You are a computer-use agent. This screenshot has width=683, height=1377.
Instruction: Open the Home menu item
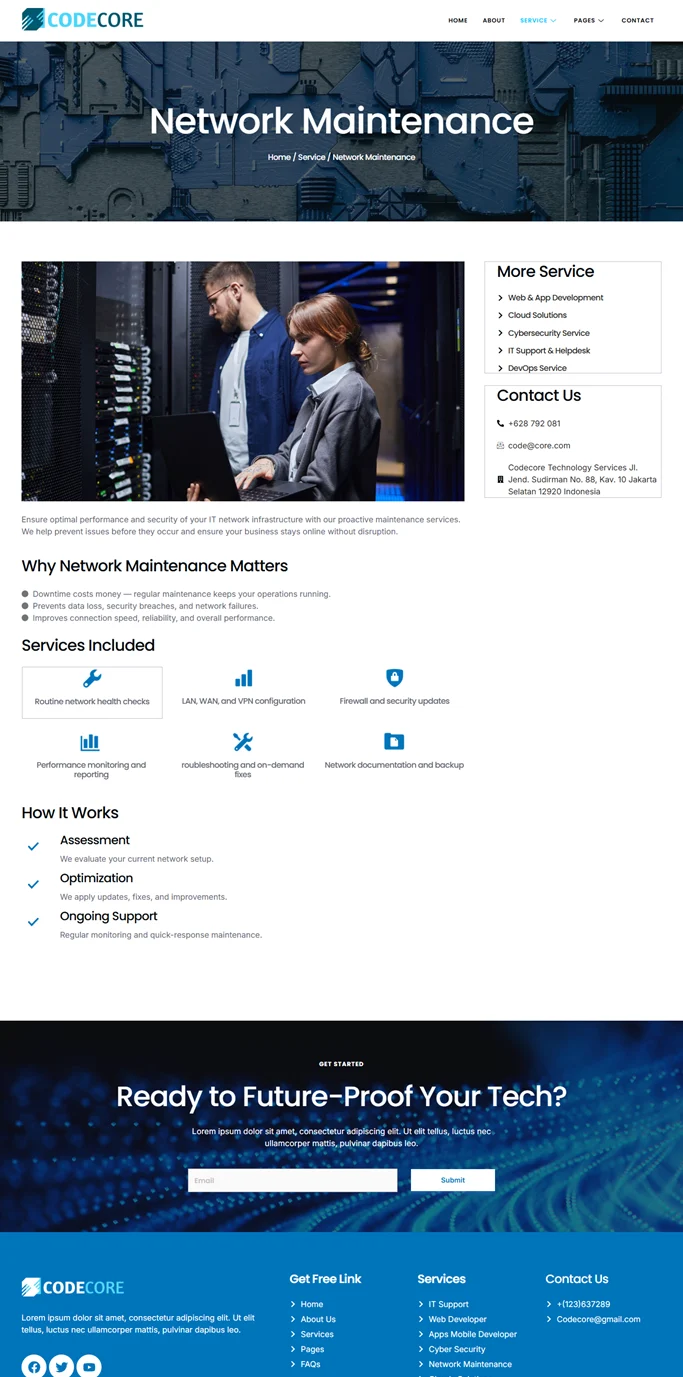click(x=458, y=20)
